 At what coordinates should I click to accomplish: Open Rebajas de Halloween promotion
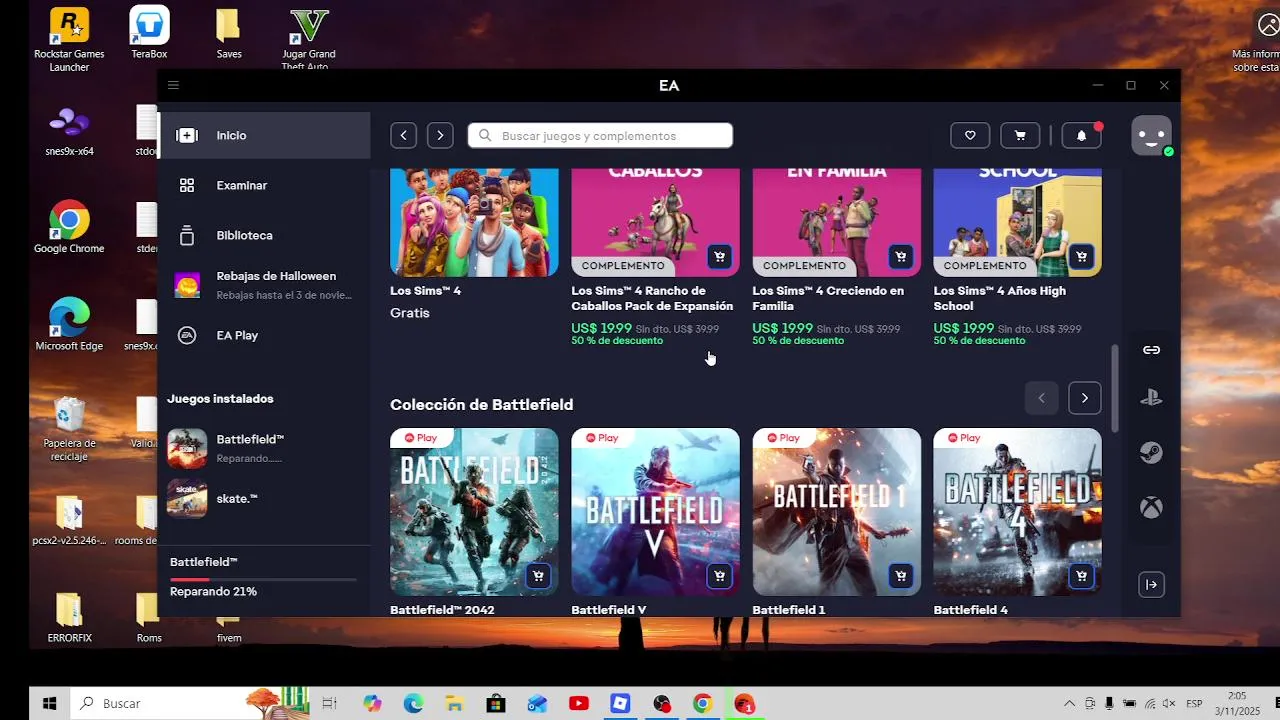tap(264, 285)
